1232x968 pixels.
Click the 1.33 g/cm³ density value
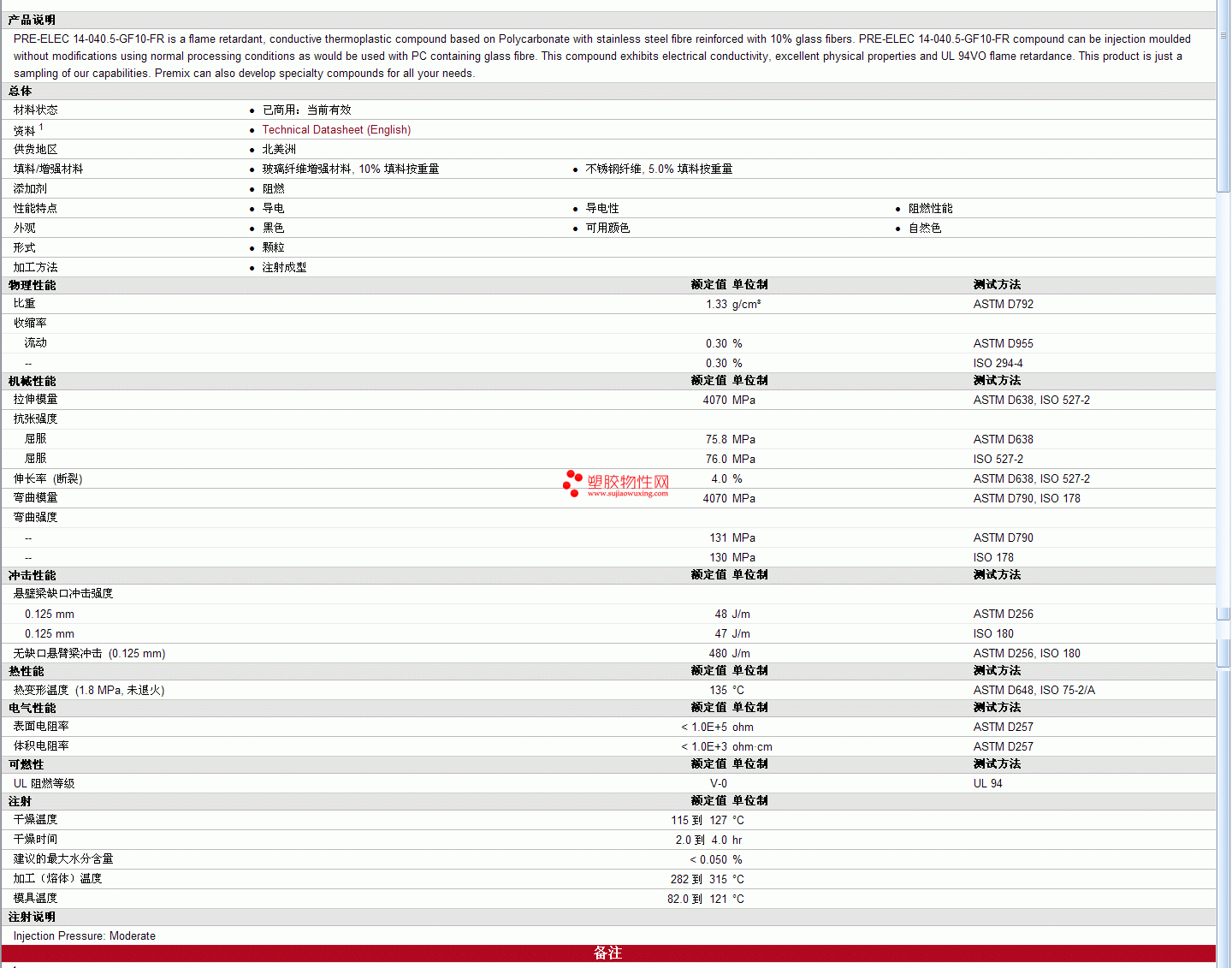click(733, 305)
